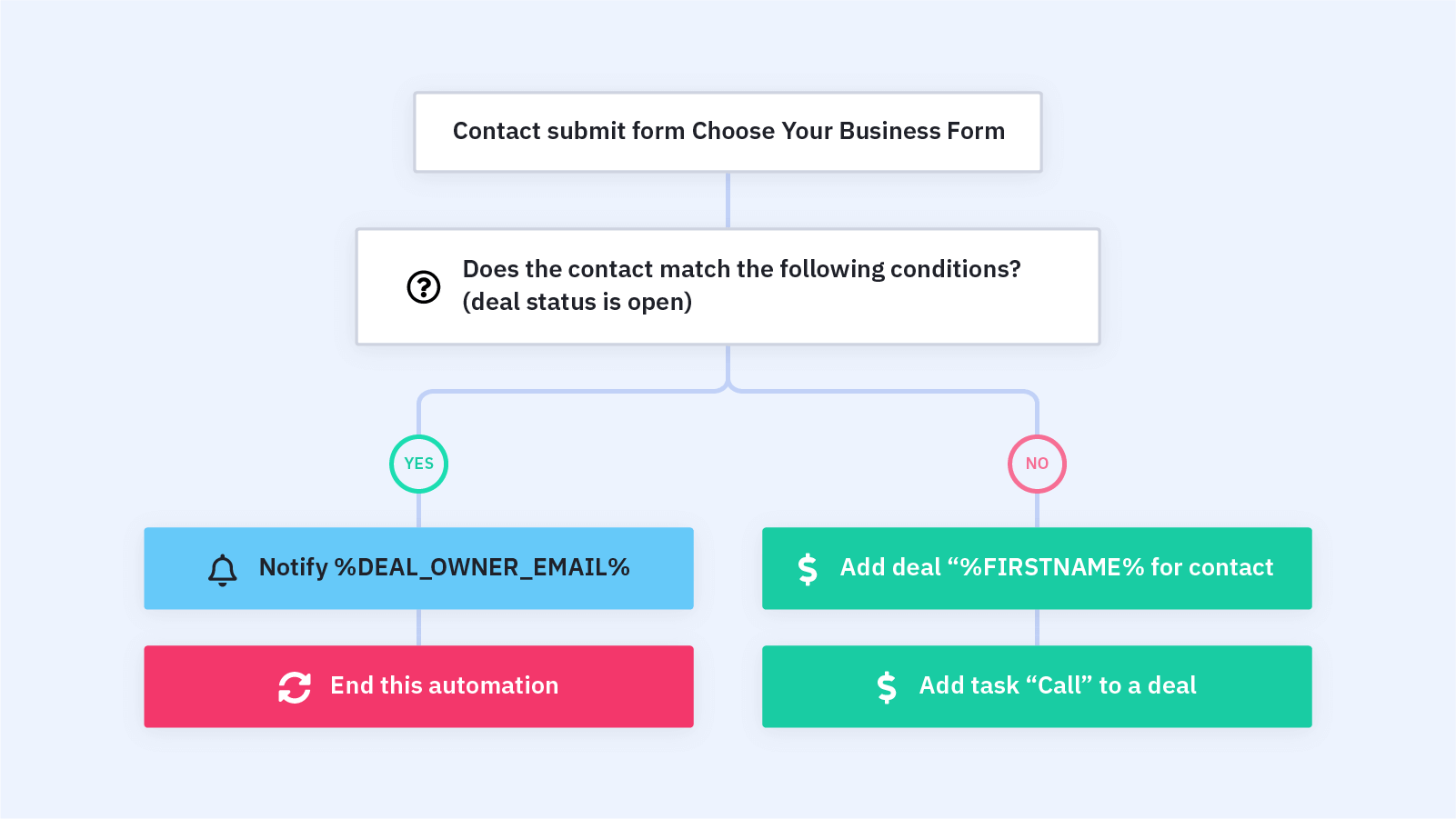
Task: Click the dollar icon in Add task block
Action: [887, 687]
